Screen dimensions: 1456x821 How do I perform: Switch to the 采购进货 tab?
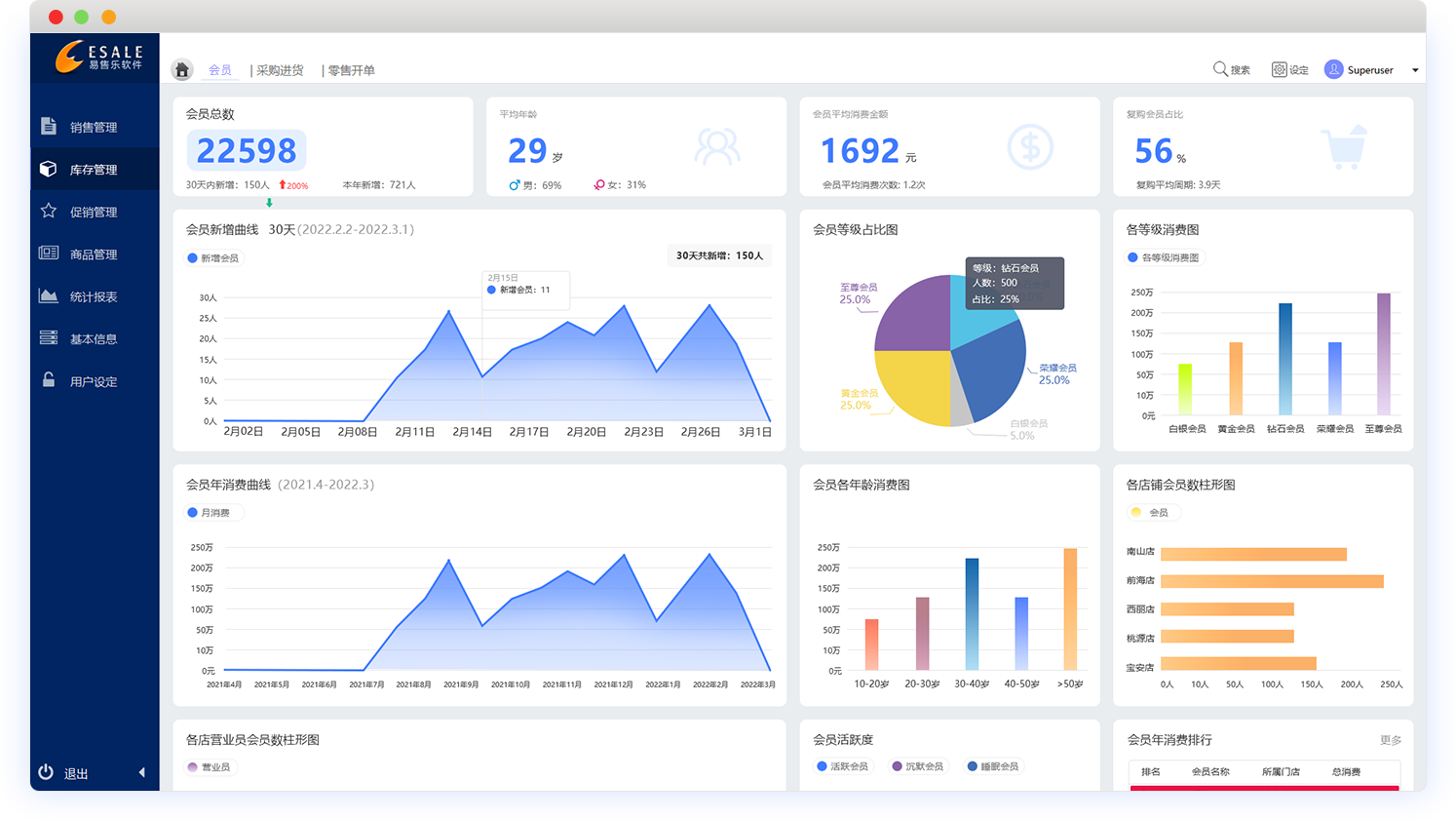coord(280,70)
